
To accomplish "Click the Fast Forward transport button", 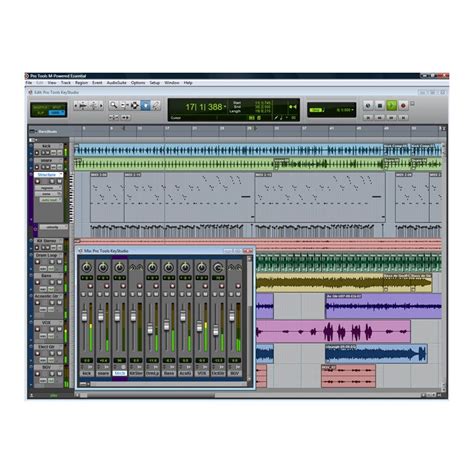I will click(391, 117).
